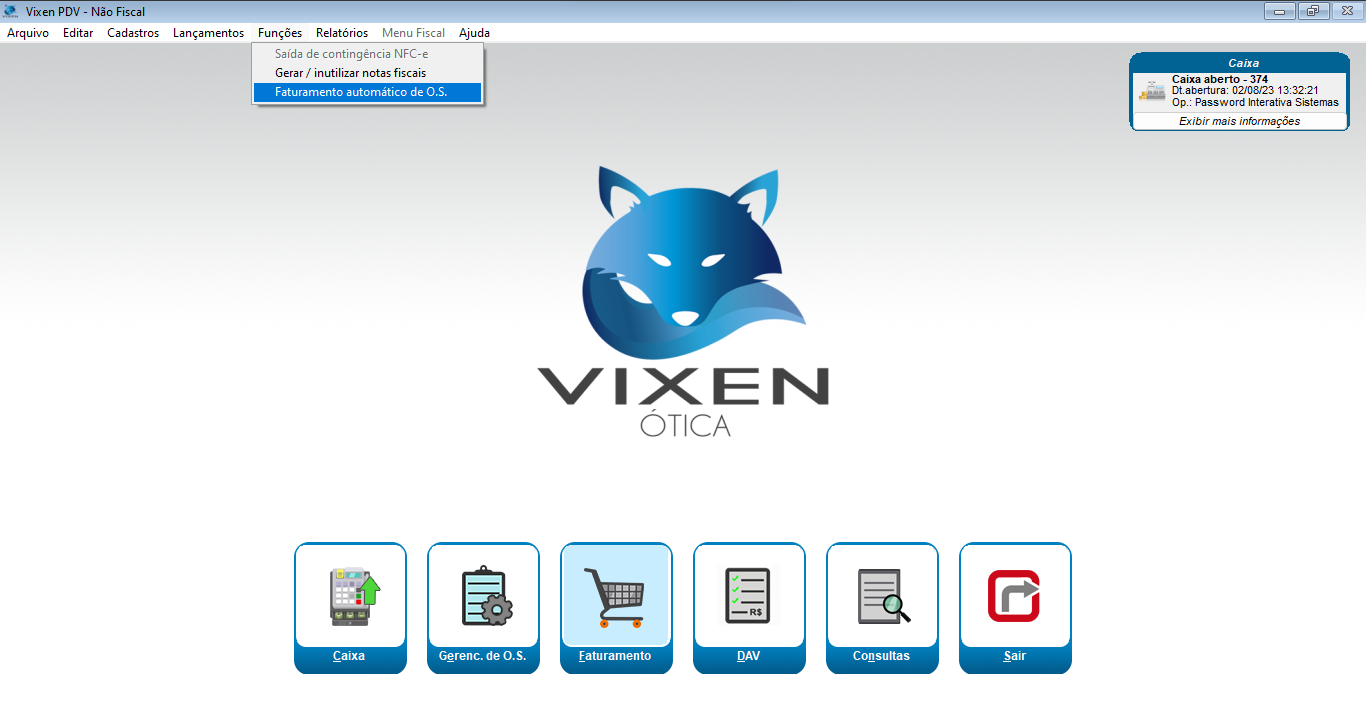Viewport: 1366px width, 719px height.
Task: Click Saída de contingência NFC-e entry
Action: [x=367, y=54]
